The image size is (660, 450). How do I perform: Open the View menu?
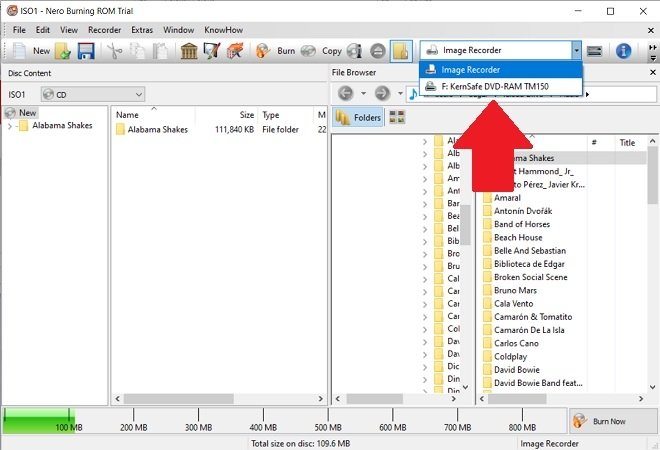coord(69,30)
